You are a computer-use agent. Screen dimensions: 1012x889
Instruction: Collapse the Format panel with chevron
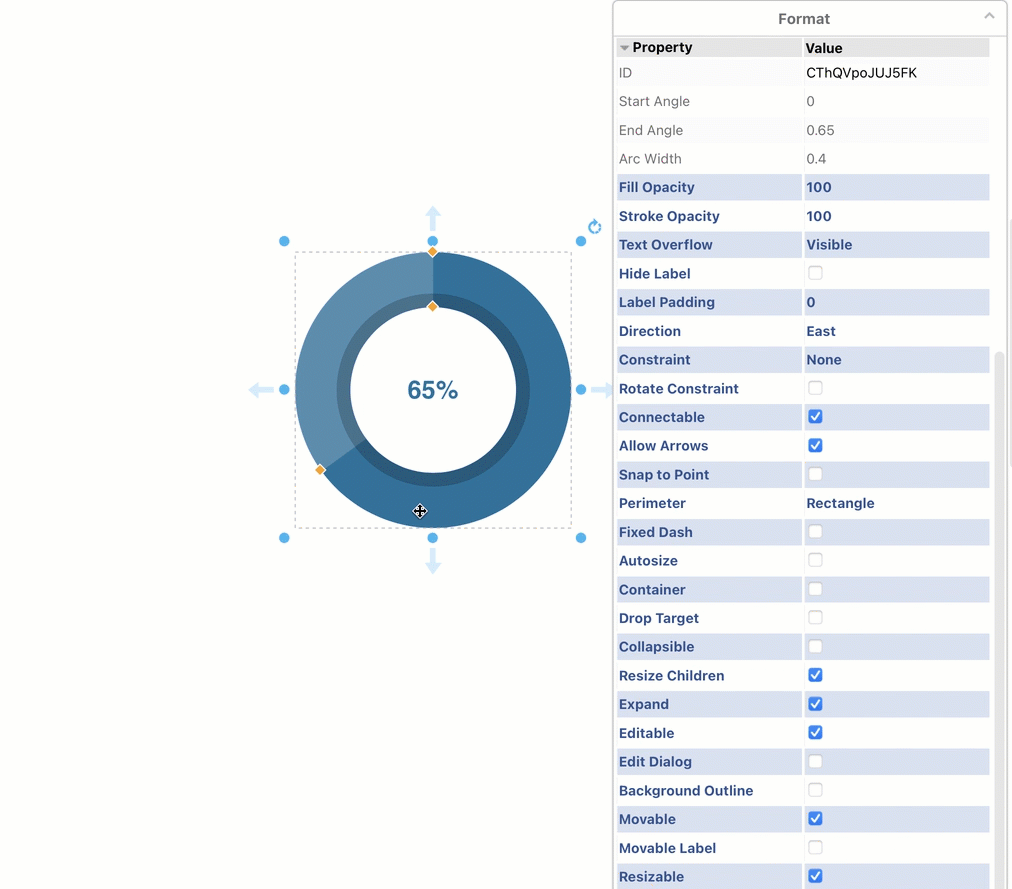tap(989, 17)
